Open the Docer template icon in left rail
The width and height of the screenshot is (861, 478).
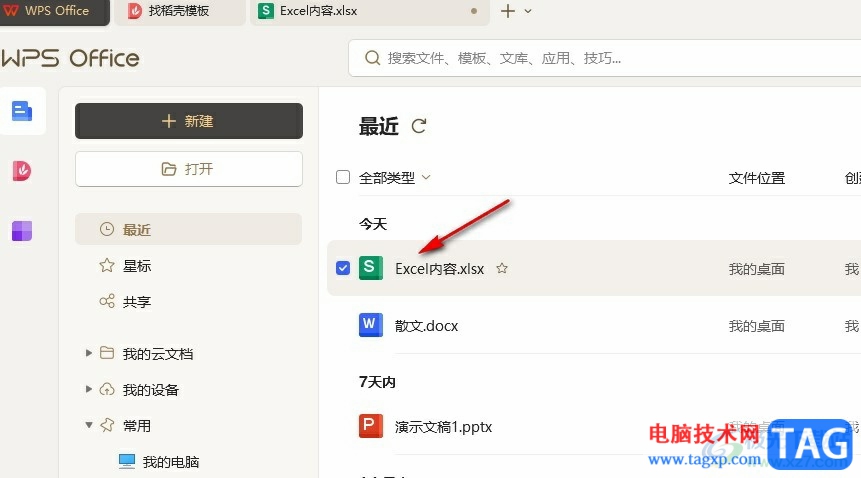point(22,171)
